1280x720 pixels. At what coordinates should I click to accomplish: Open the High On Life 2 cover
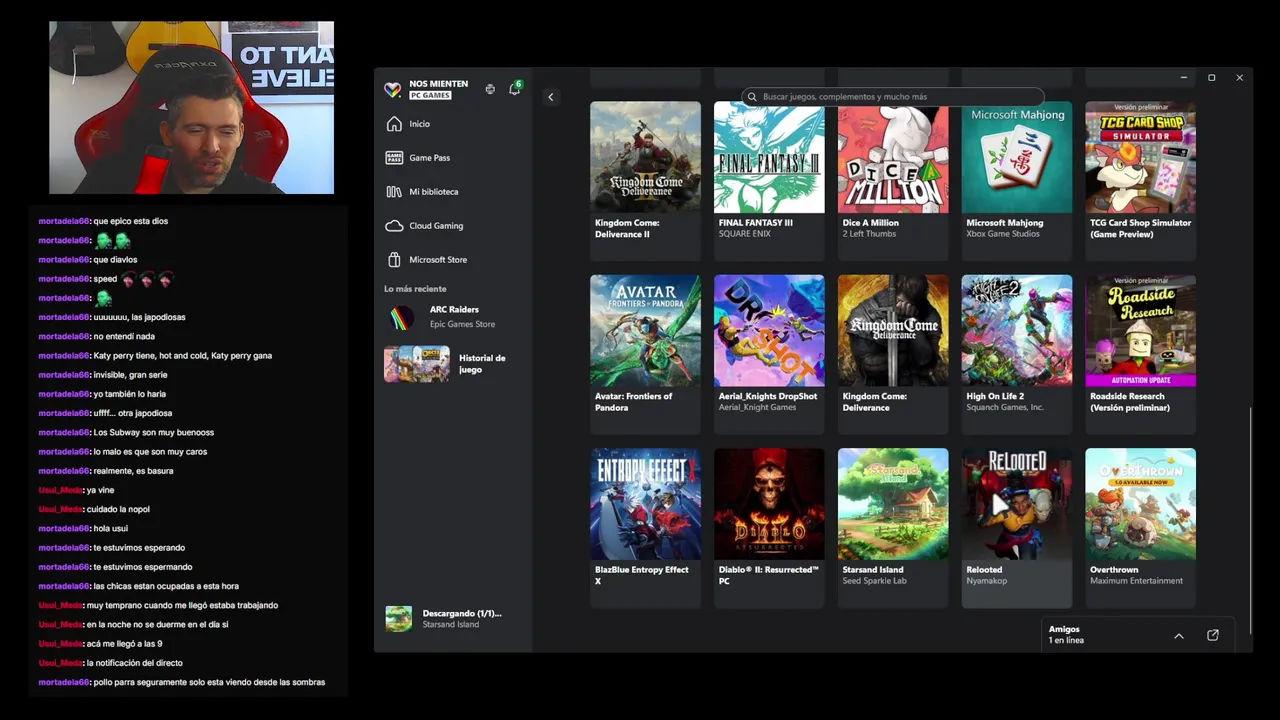[x=1017, y=331]
